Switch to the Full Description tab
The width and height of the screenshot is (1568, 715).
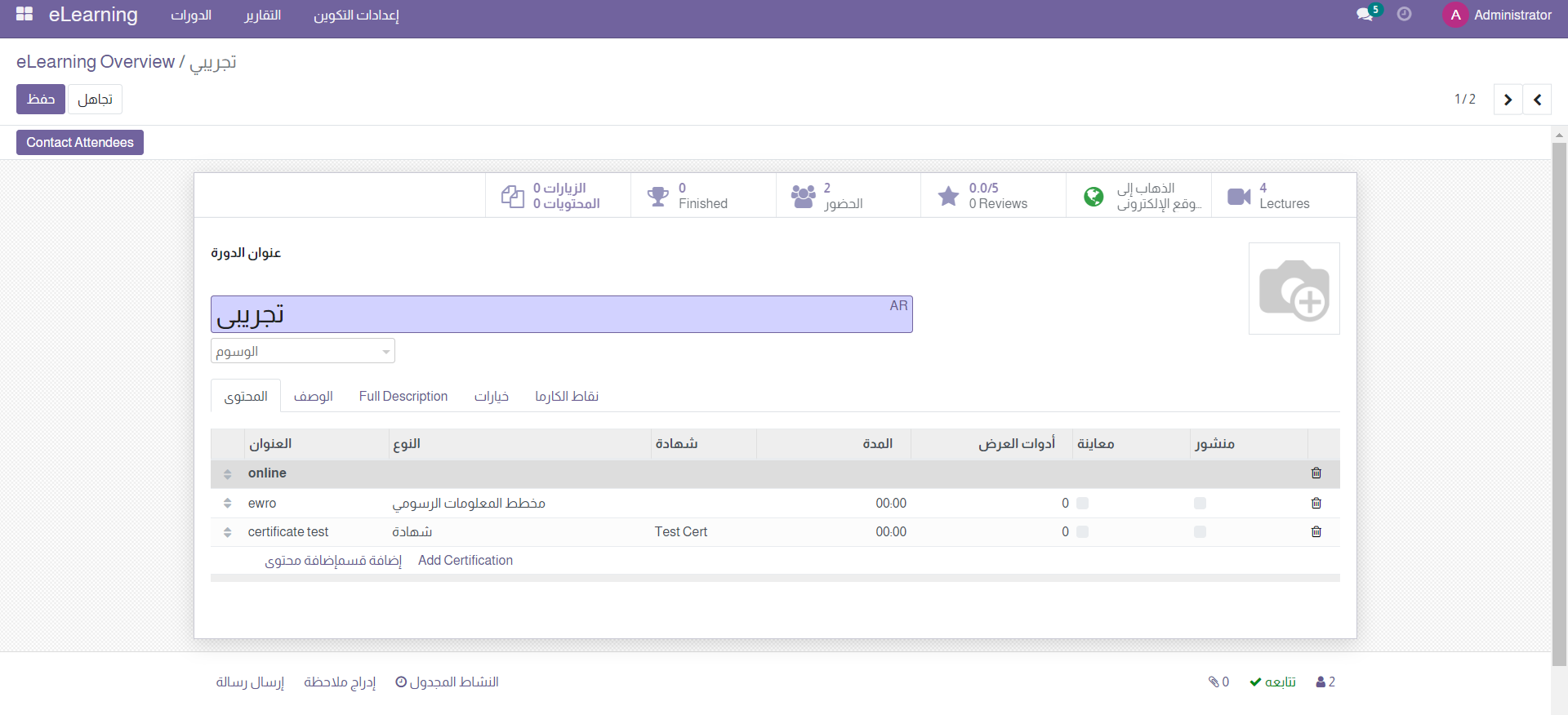(403, 396)
